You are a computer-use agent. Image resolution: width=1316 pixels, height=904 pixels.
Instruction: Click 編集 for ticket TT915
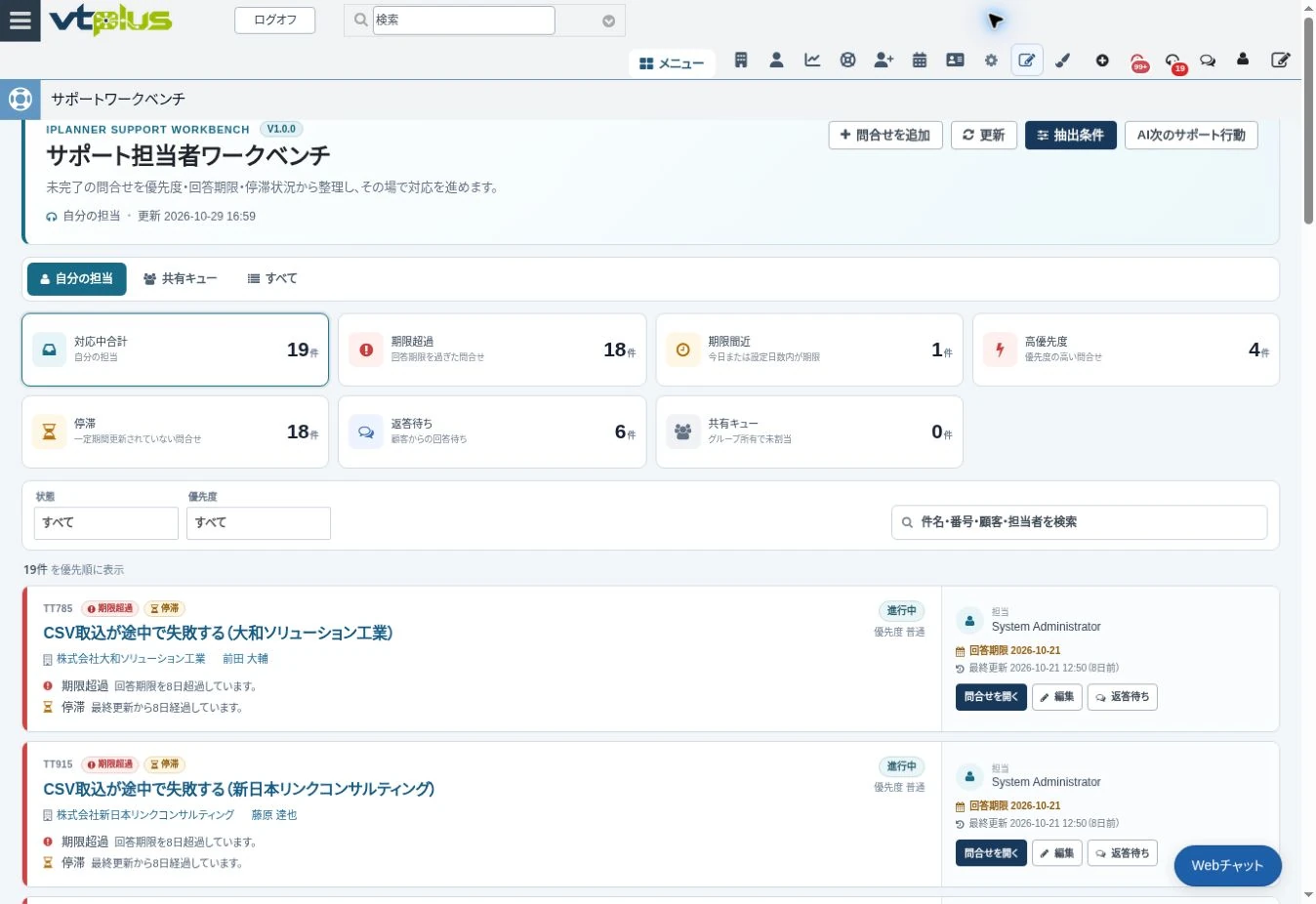point(1057,853)
